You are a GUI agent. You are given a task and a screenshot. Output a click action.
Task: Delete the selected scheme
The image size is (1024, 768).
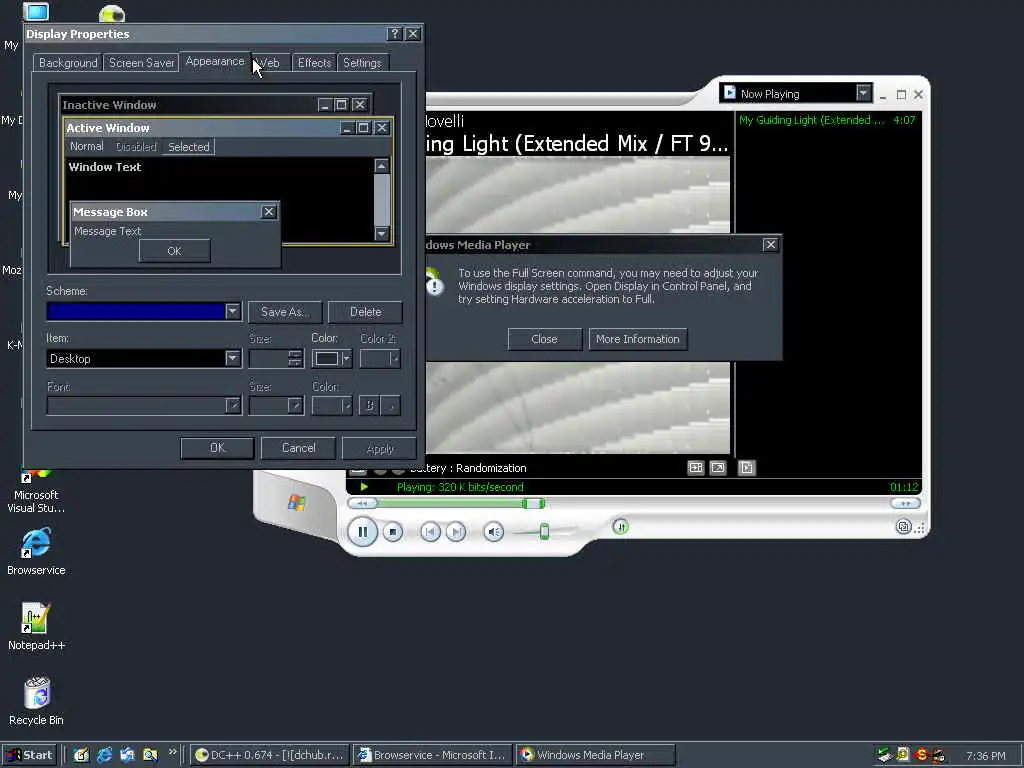(365, 312)
